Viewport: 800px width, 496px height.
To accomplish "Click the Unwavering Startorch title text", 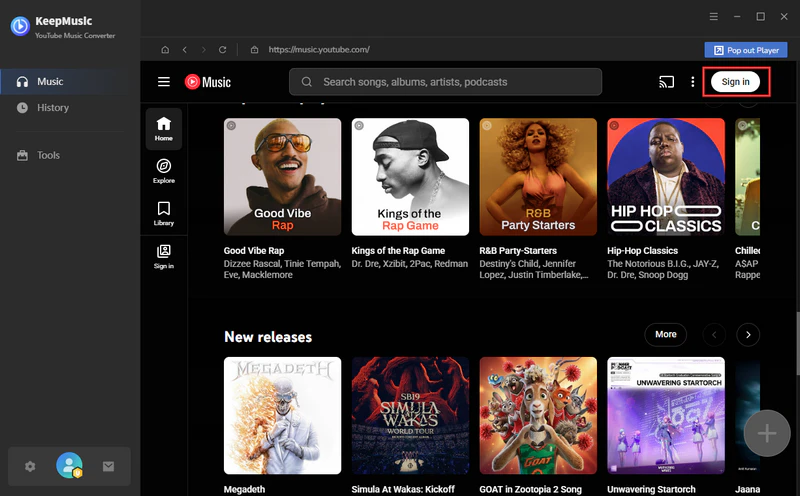I will point(651,489).
